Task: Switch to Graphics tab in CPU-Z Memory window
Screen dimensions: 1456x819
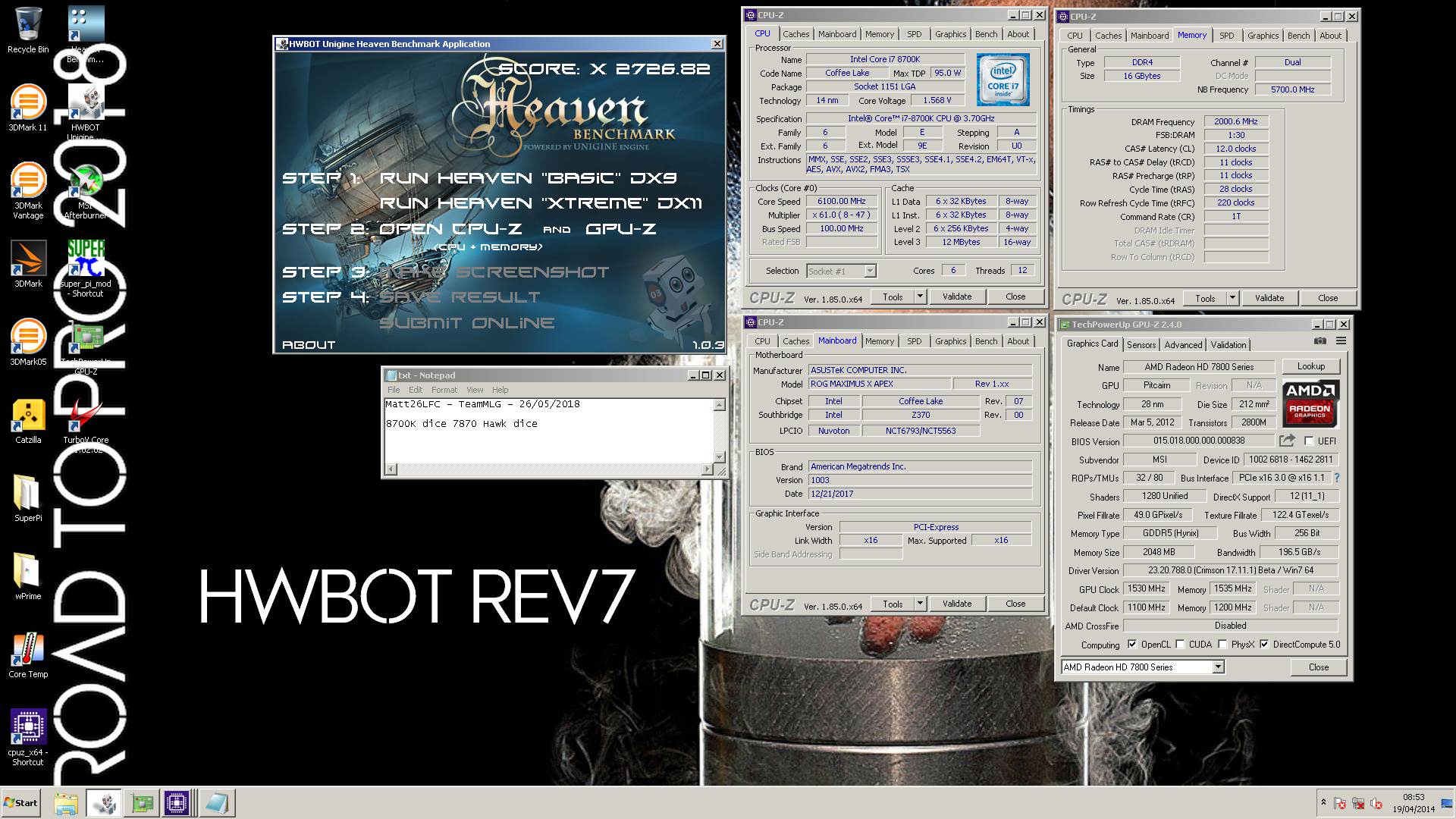Action: pyautogui.click(x=1263, y=36)
